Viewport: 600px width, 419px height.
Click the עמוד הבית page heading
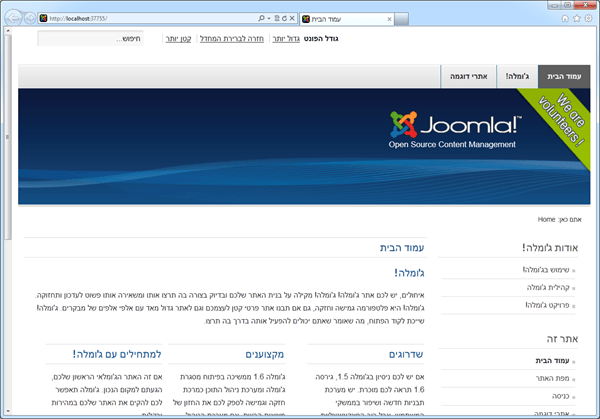402,248
